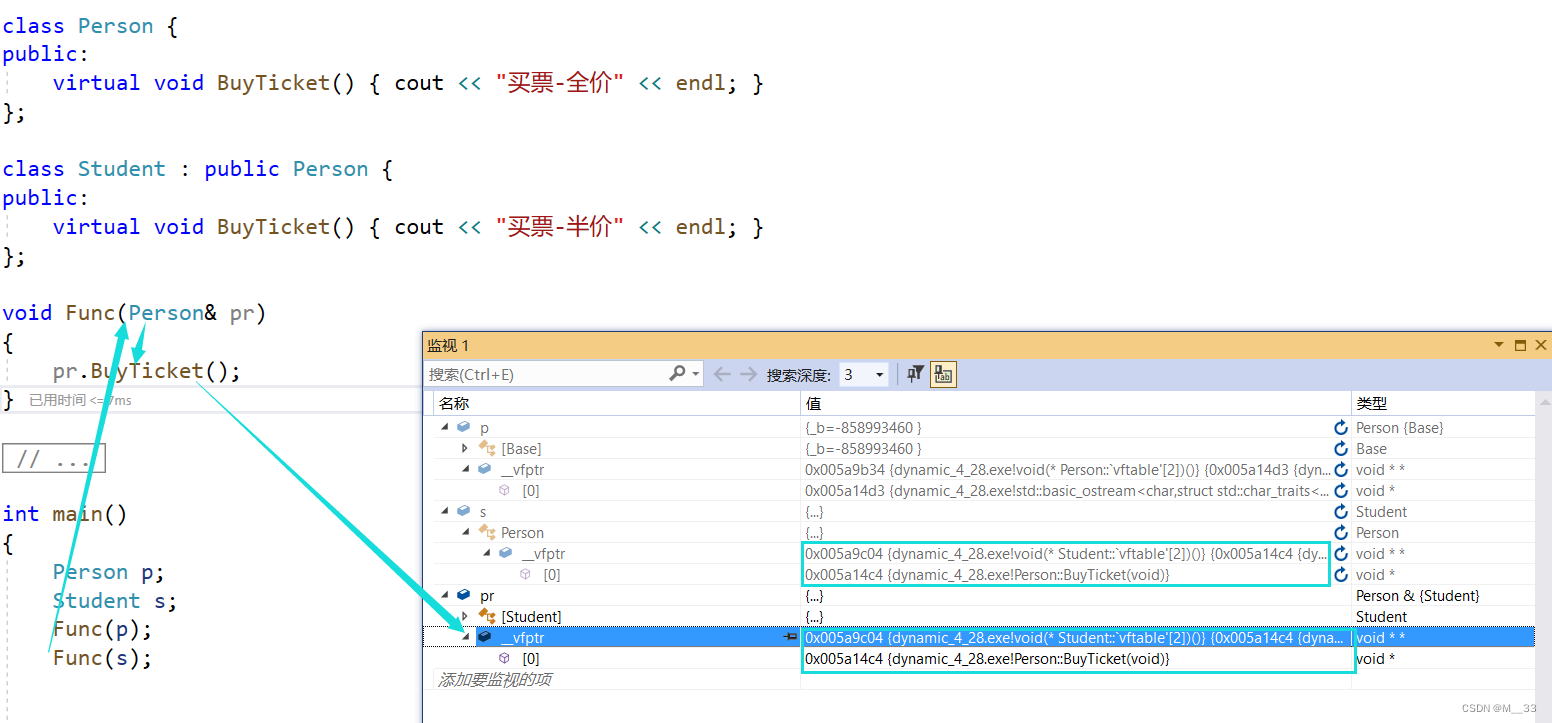Click the pr [0] value Person::BuyTicket(void)
This screenshot has width=1552, height=723.
987,659
